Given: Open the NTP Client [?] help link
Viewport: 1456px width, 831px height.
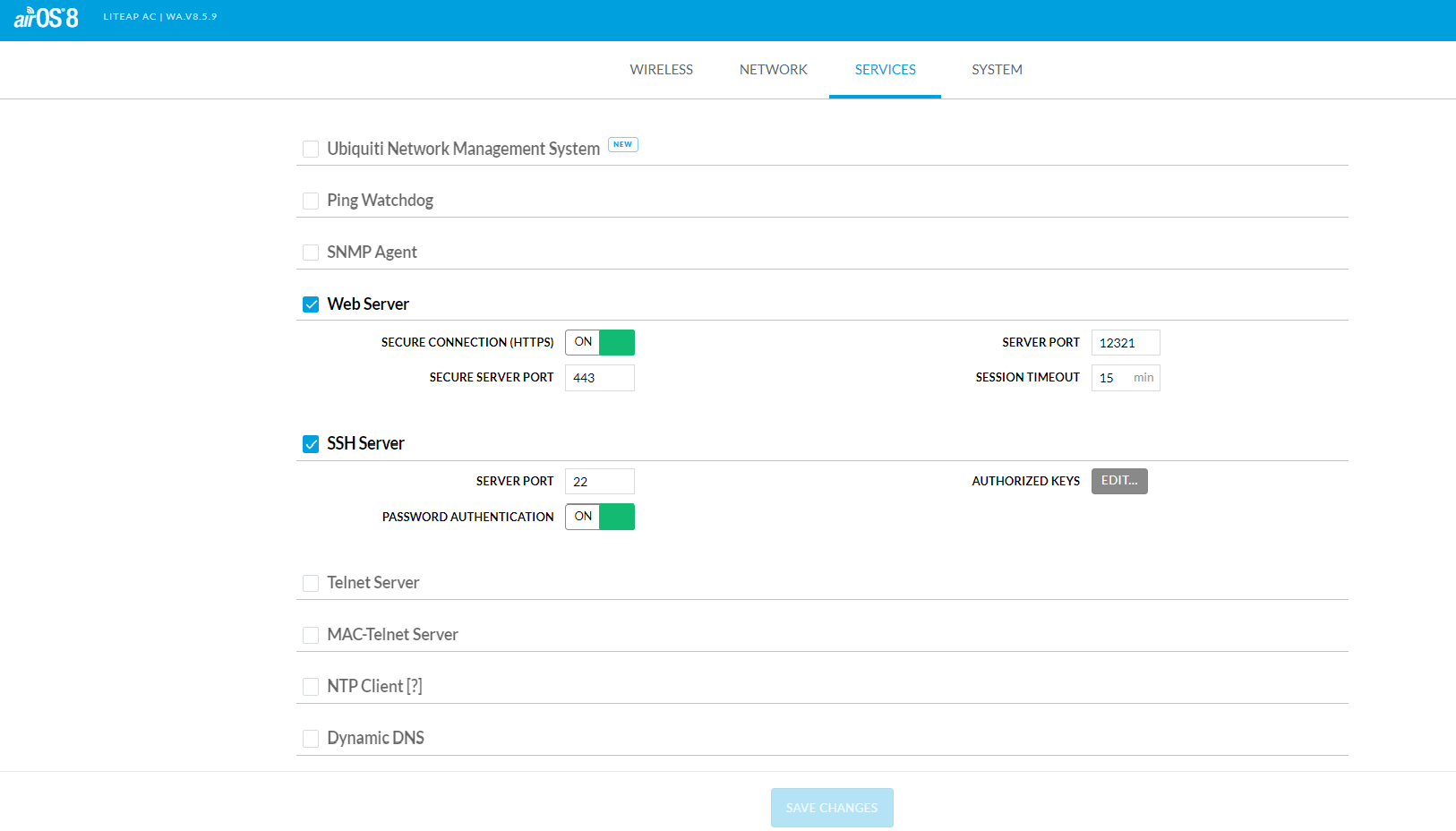Looking at the screenshot, I should (414, 686).
